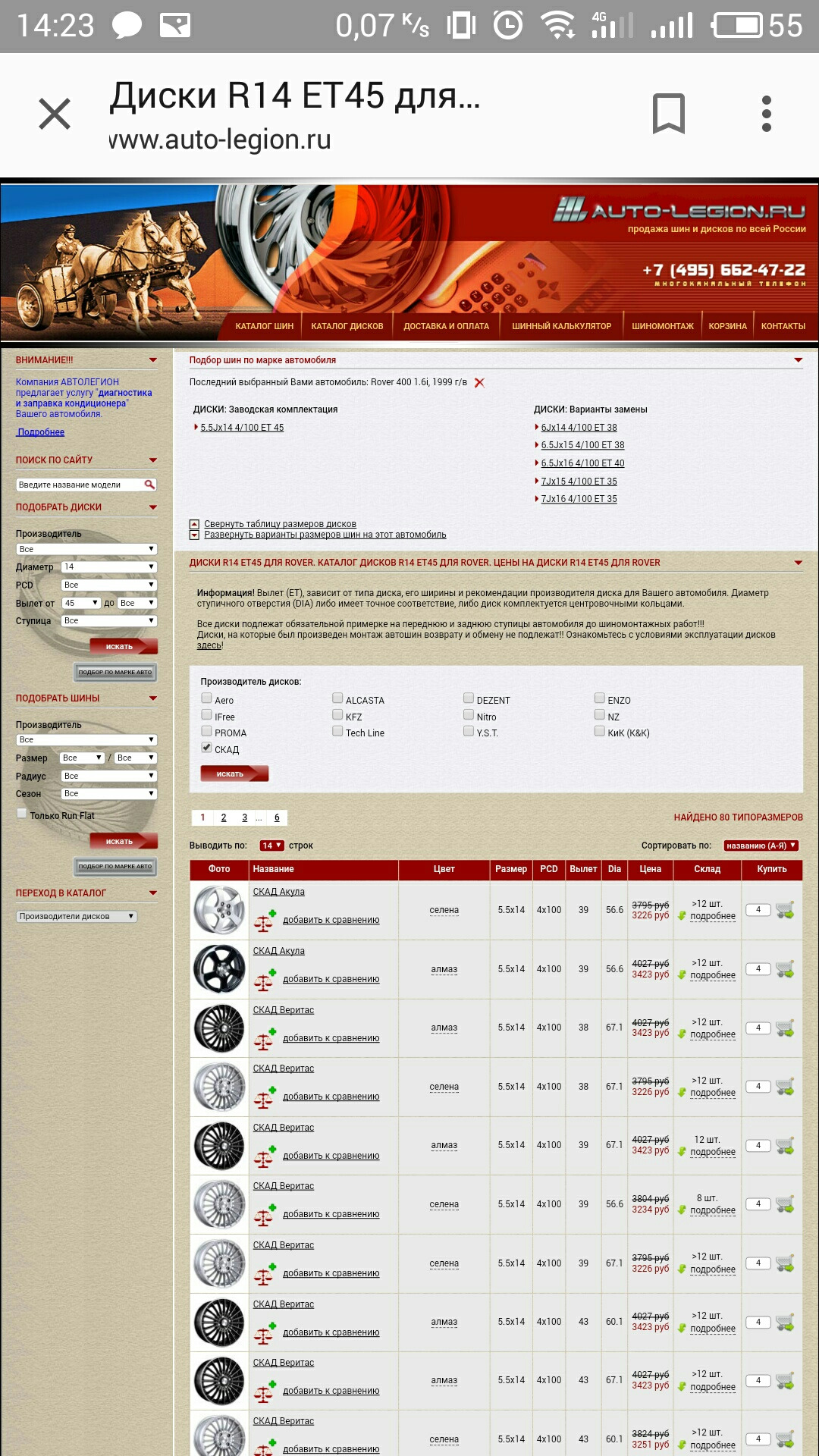Collapse icon beside Свернуть таблицу размеров дисков
Viewport: 819px width, 1456px height.
194,524
